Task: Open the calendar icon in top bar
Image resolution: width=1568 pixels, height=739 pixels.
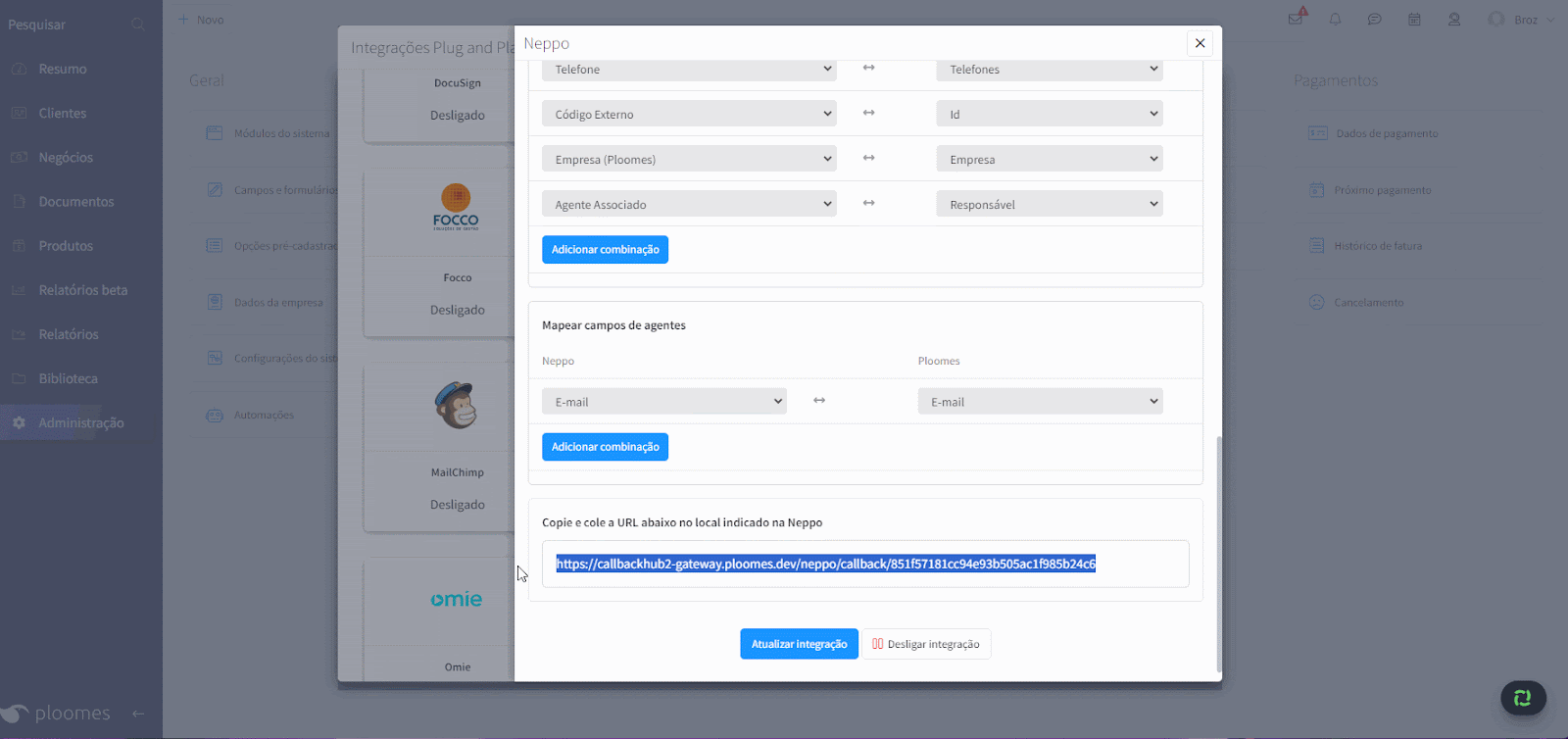Action: [x=1414, y=20]
